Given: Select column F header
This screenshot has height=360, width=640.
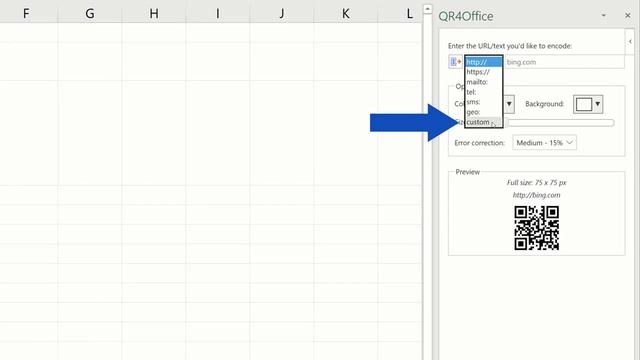Looking at the screenshot, I should (26, 14).
